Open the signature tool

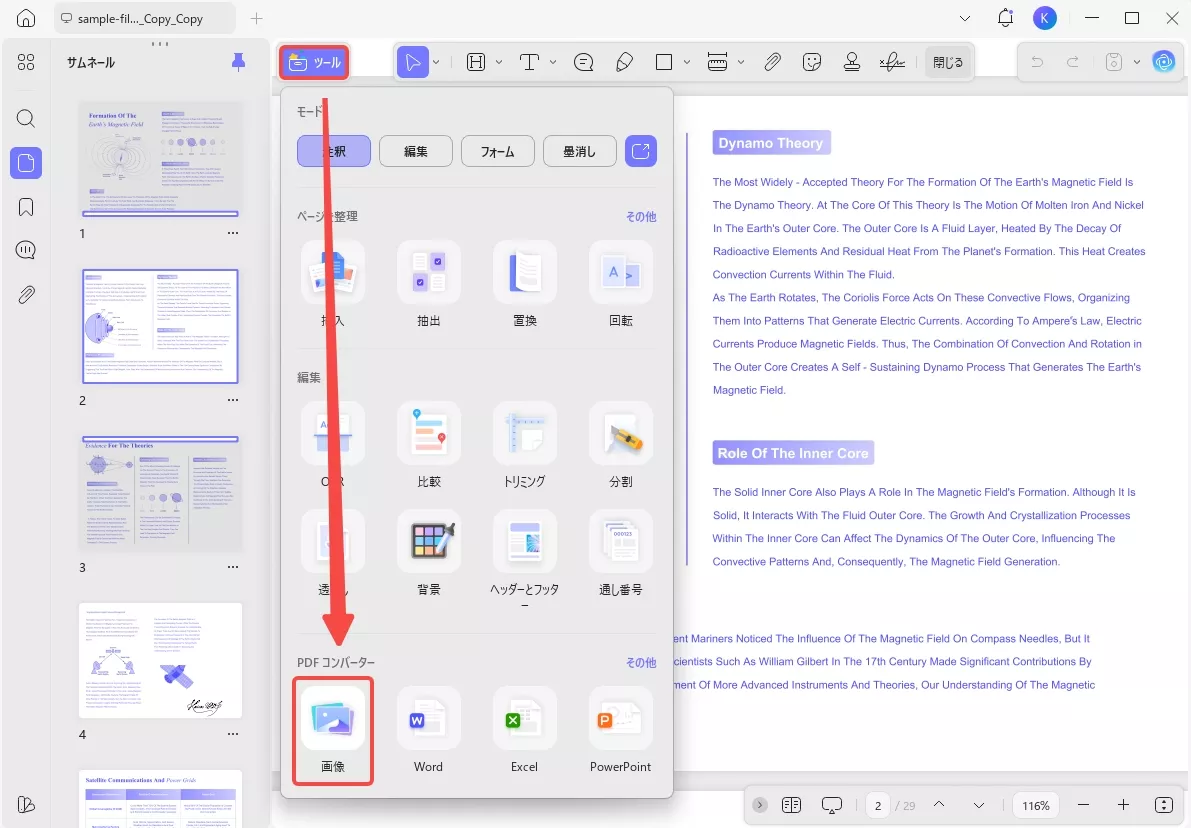click(x=892, y=62)
